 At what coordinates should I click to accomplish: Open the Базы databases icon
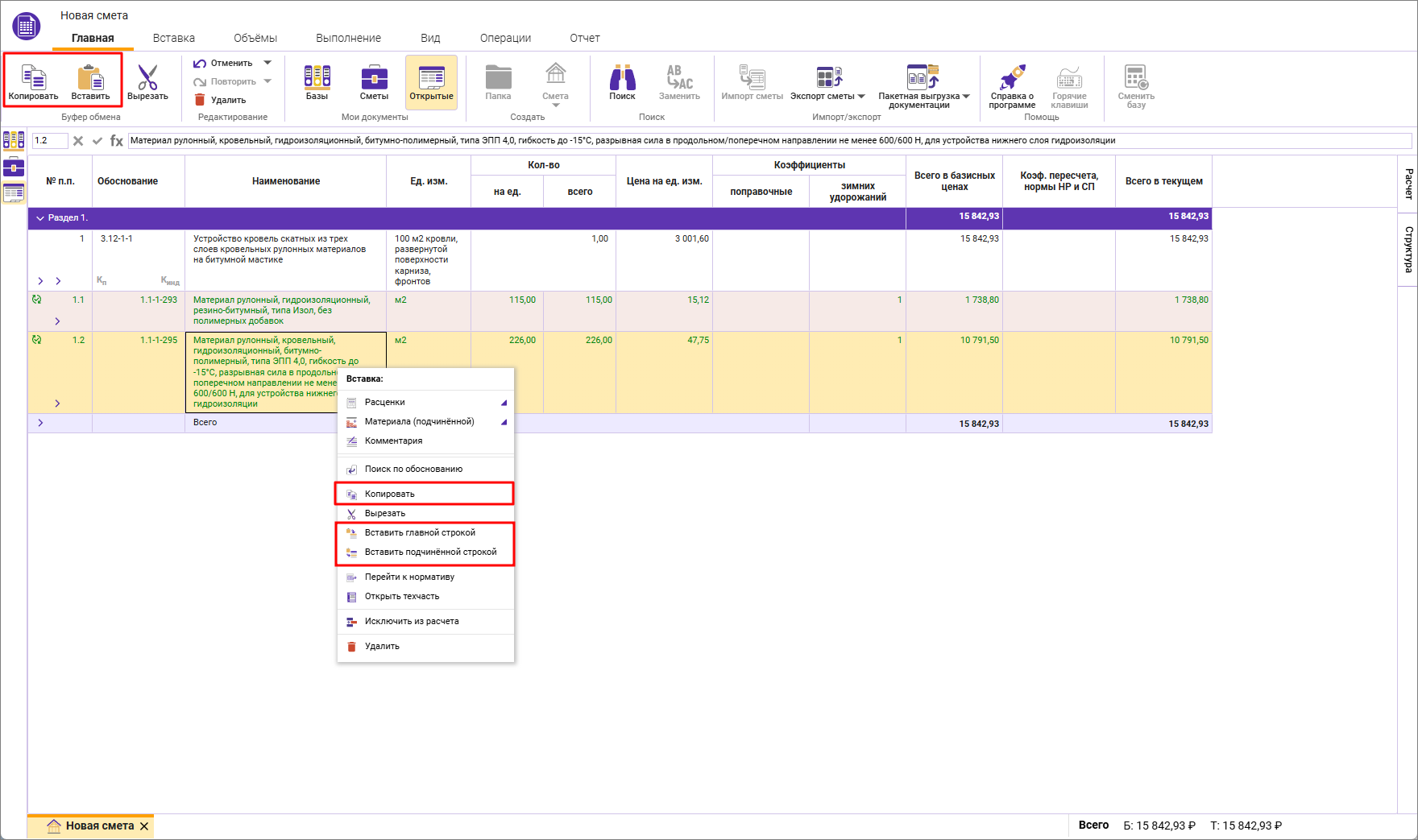pos(317,79)
